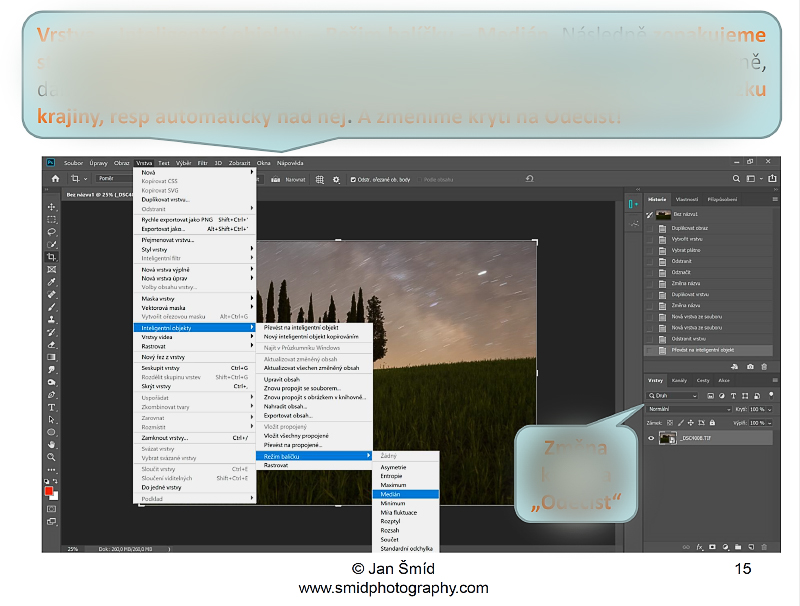Select the Ellipse shape tool
Screen dimensions: 800x606
(x=52, y=432)
